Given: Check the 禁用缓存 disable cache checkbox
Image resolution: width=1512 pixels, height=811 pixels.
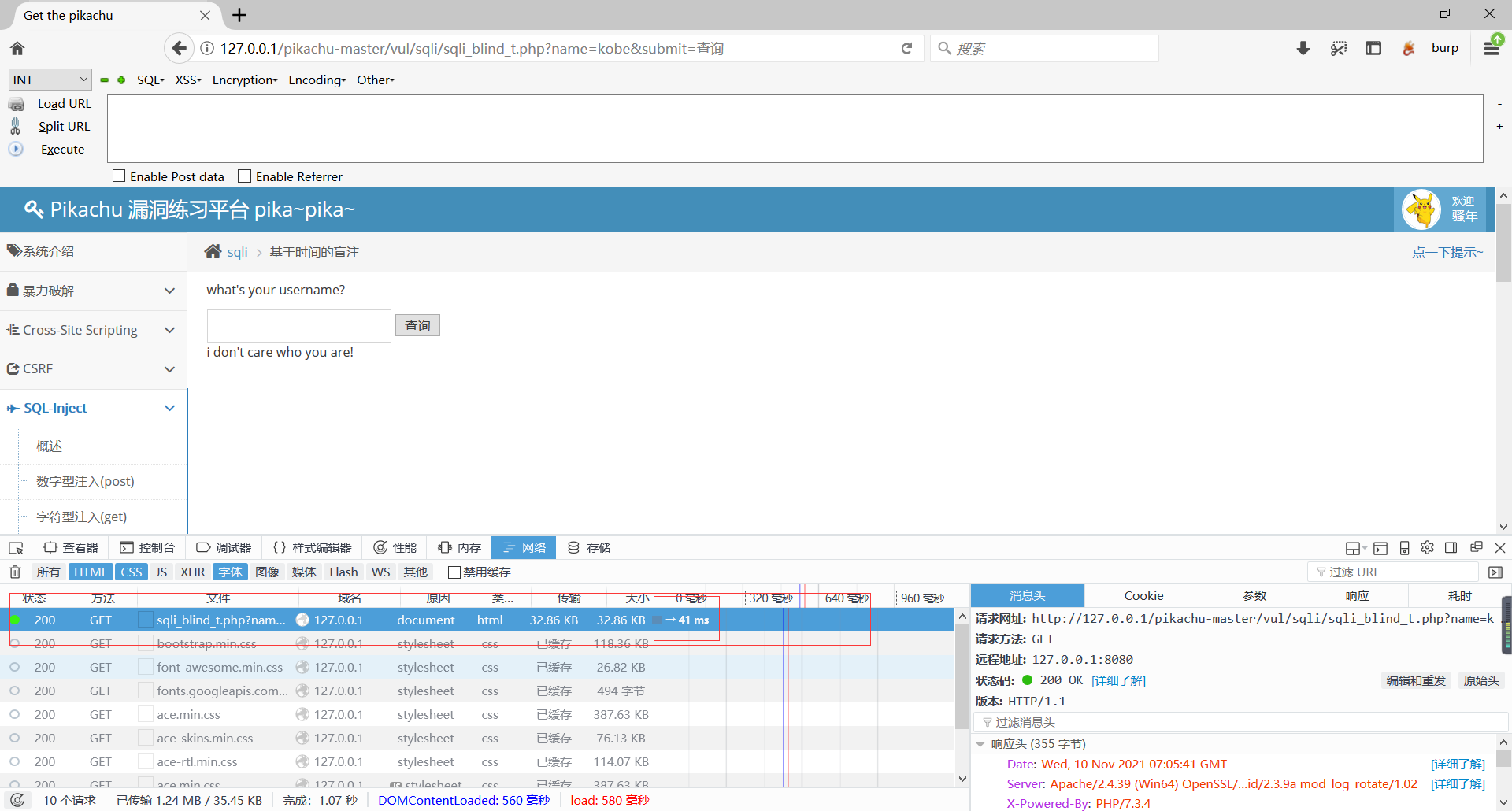Looking at the screenshot, I should click(x=454, y=572).
